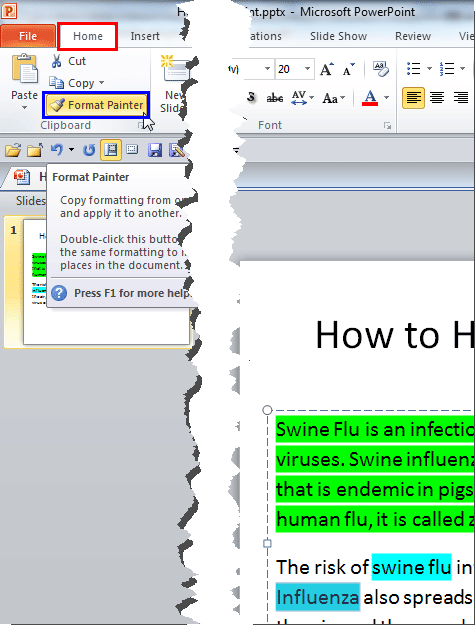The height and width of the screenshot is (625, 475).
Task: Click the font size box showing 20
Action: (289, 69)
